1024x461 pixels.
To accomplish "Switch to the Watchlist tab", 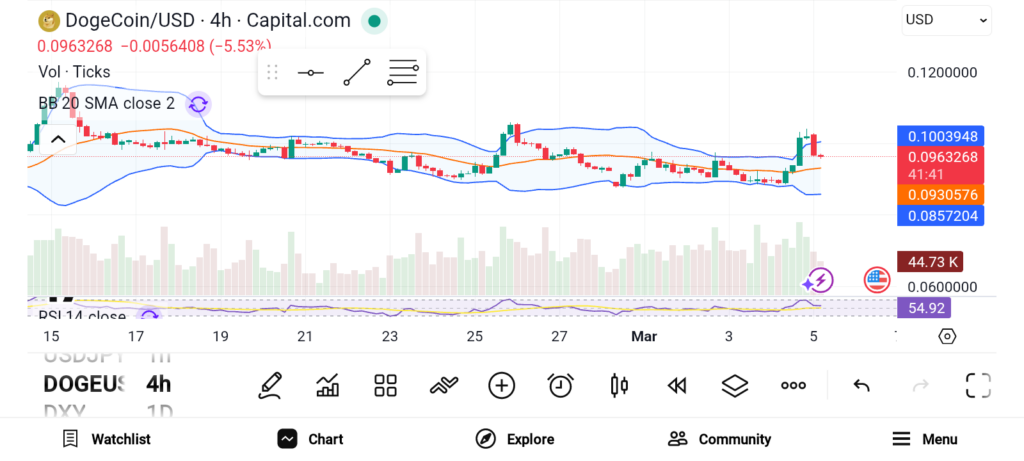I will point(106,439).
